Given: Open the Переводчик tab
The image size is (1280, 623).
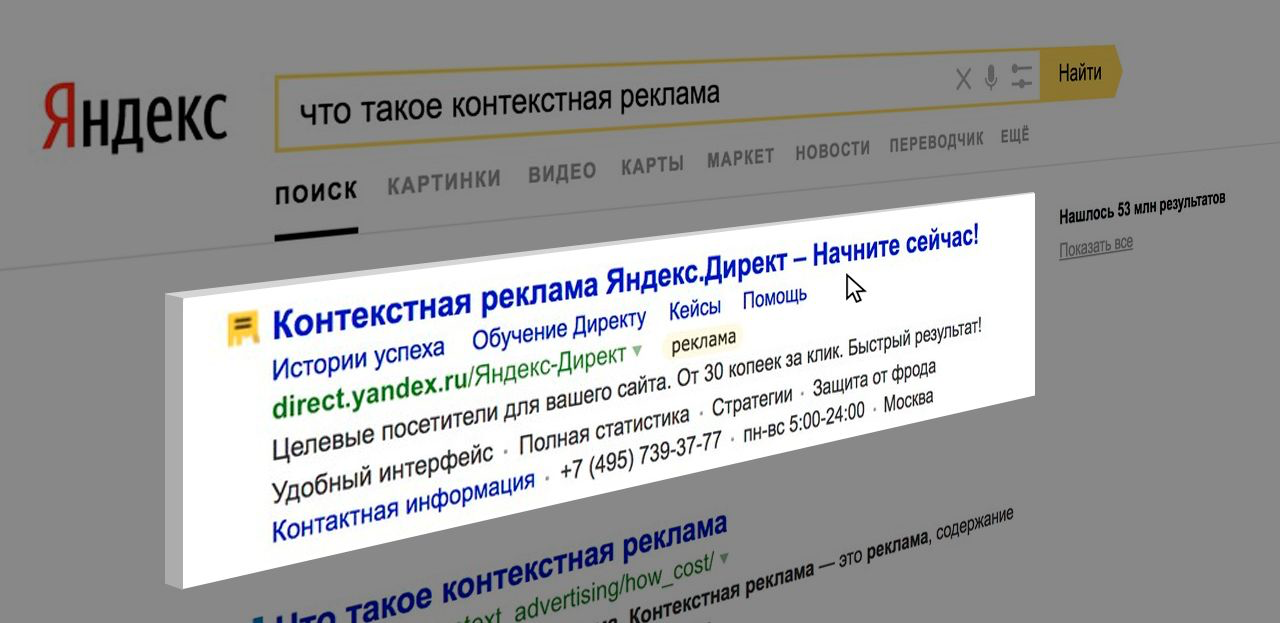Looking at the screenshot, I should point(937,143).
